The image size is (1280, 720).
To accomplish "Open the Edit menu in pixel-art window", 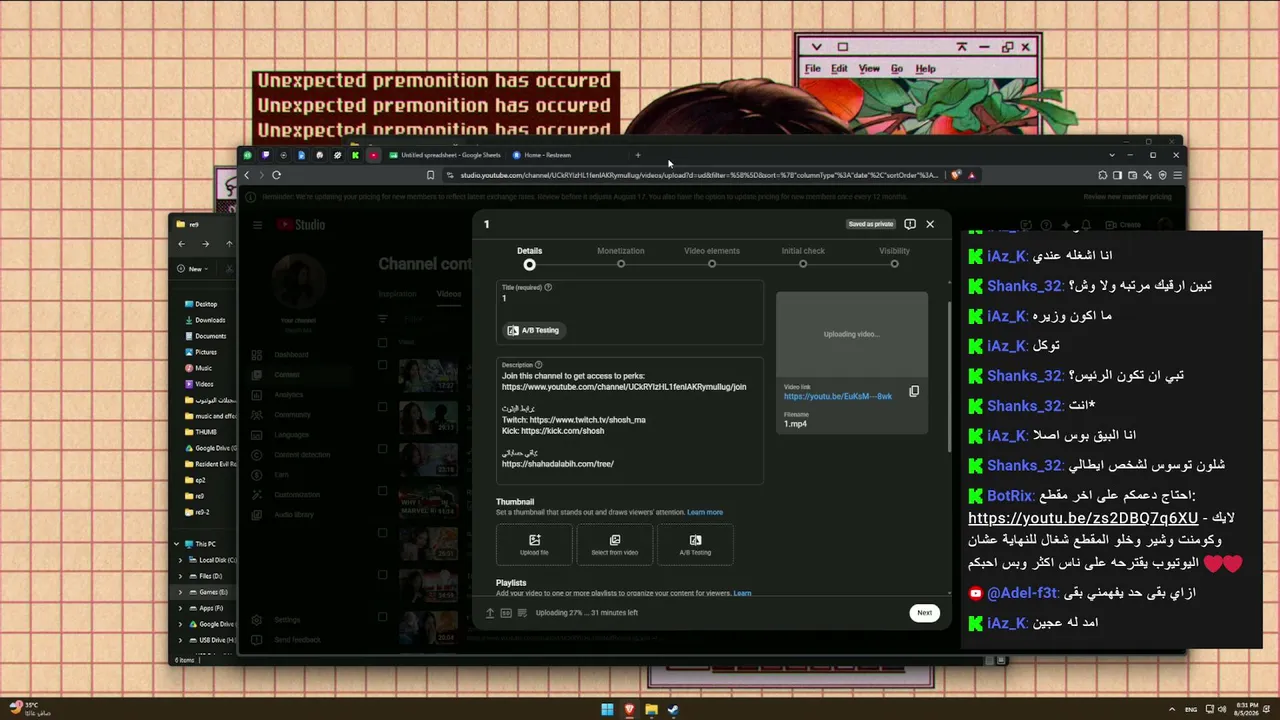I will point(839,69).
